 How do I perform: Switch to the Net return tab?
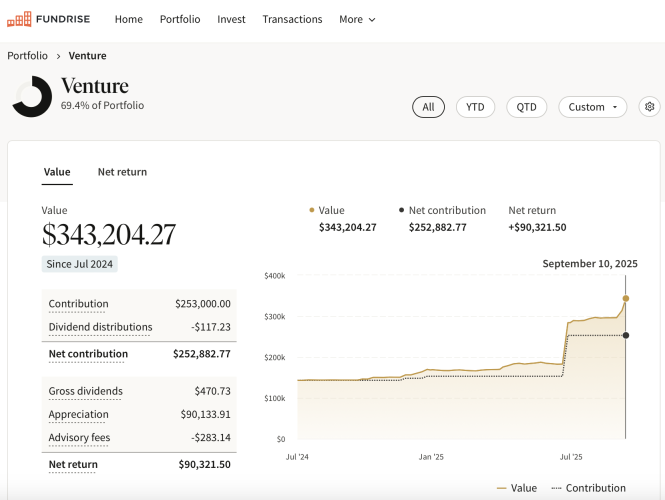pyautogui.click(x=122, y=172)
